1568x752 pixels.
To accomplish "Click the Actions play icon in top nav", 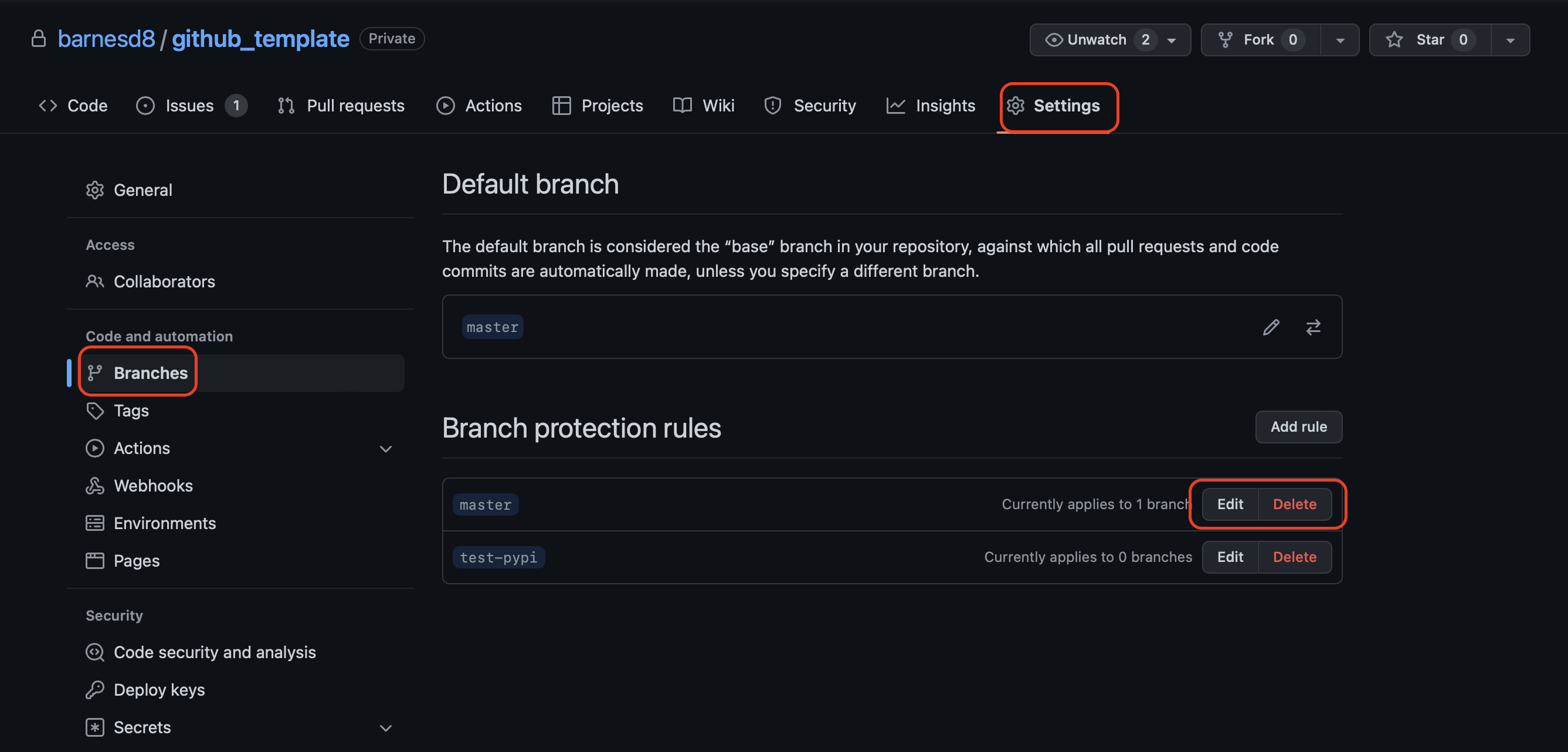I will pyautogui.click(x=445, y=106).
